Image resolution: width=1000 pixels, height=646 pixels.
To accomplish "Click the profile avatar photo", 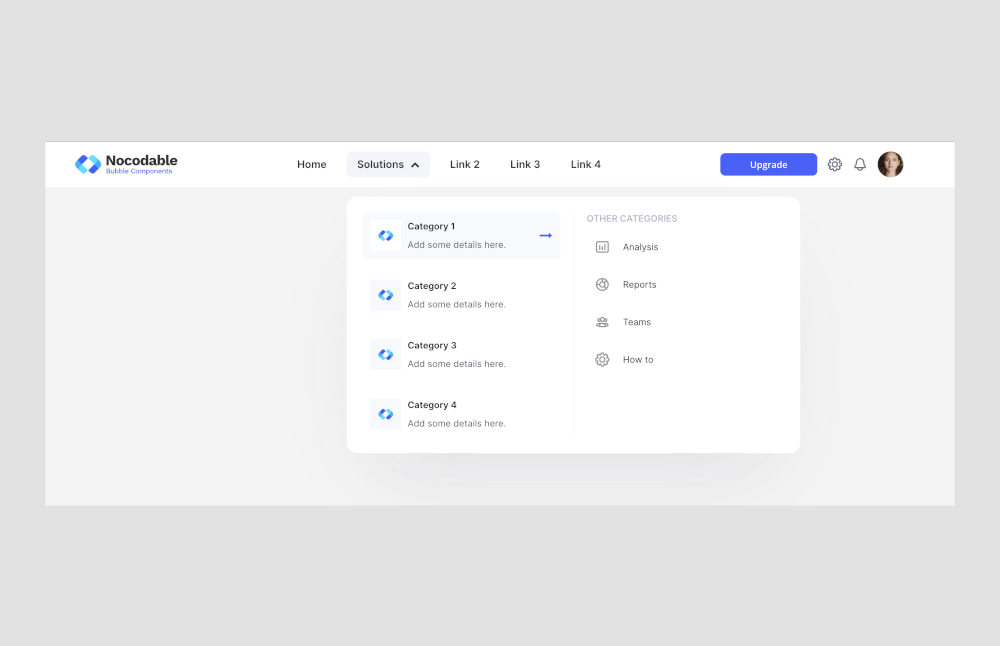I will tap(890, 164).
